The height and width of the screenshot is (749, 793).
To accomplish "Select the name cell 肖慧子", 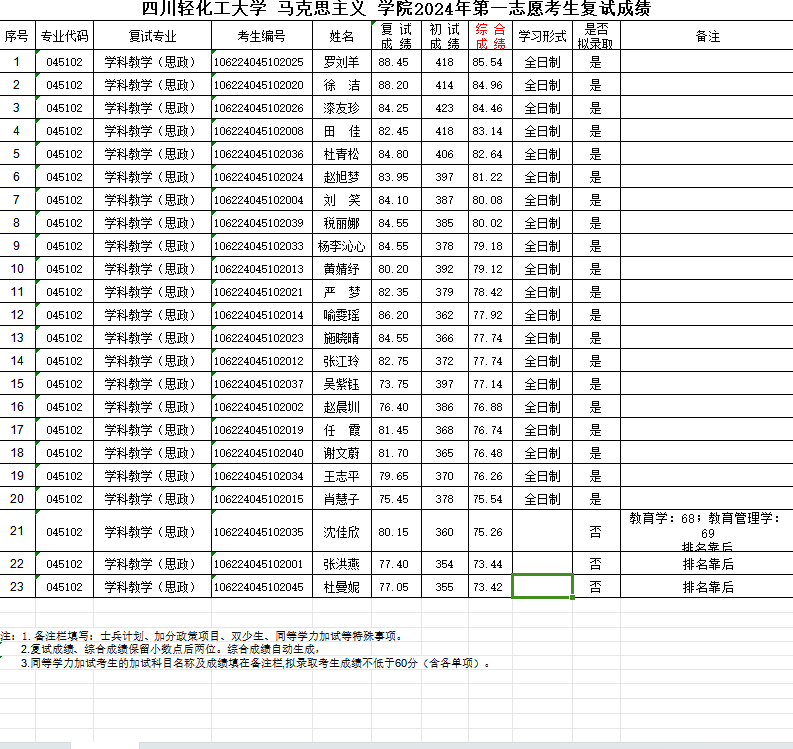I will (x=342, y=499).
